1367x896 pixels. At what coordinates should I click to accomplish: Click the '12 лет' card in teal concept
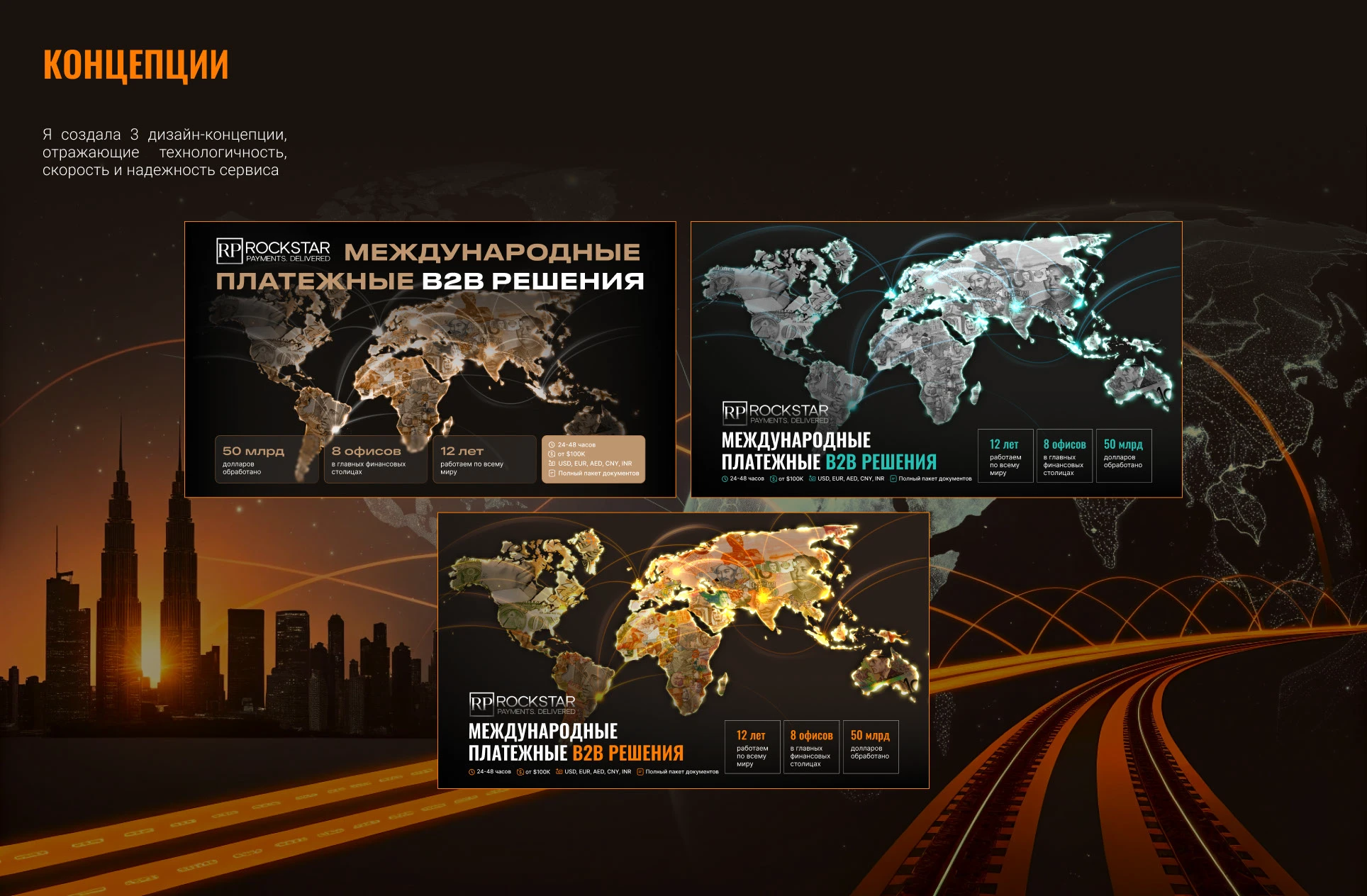pyautogui.click(x=1005, y=456)
